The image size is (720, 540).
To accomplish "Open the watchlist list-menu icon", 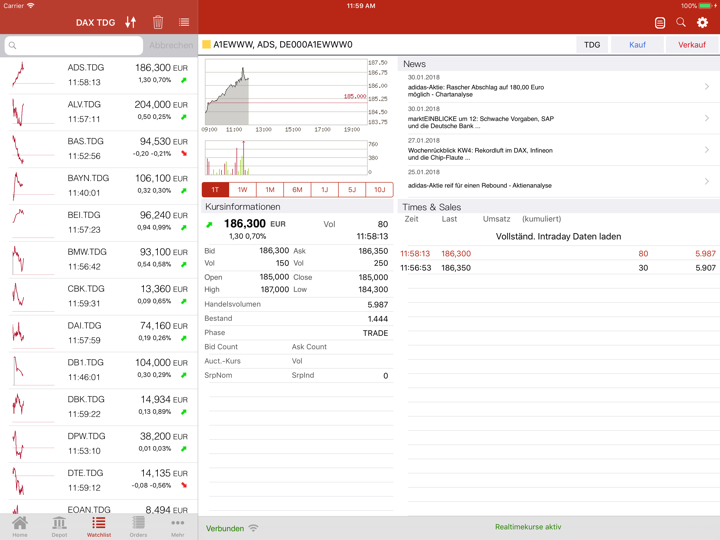I will point(184,22).
